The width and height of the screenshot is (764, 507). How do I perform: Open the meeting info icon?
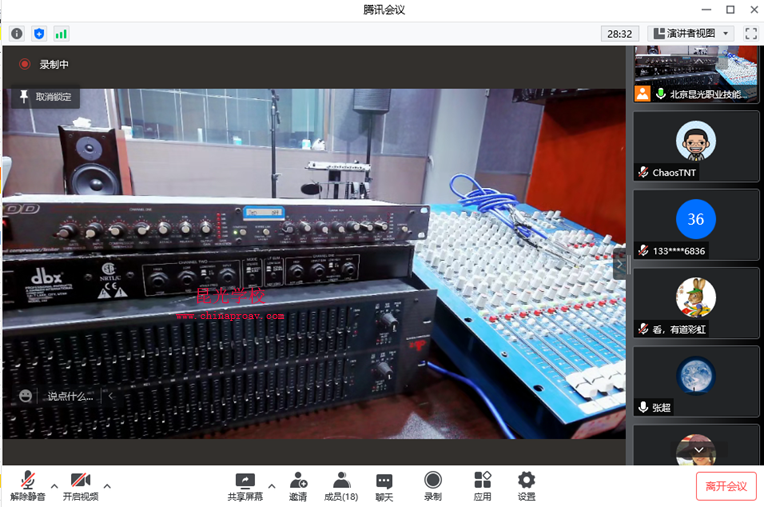tap(17, 33)
